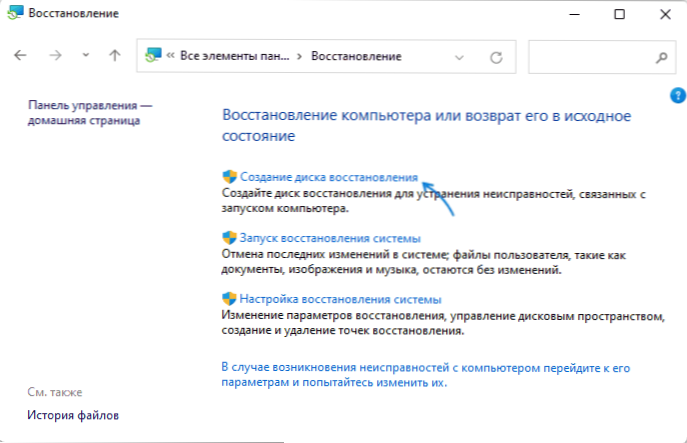Open История файлов in See also
687x443 pixels.
tap(73, 415)
